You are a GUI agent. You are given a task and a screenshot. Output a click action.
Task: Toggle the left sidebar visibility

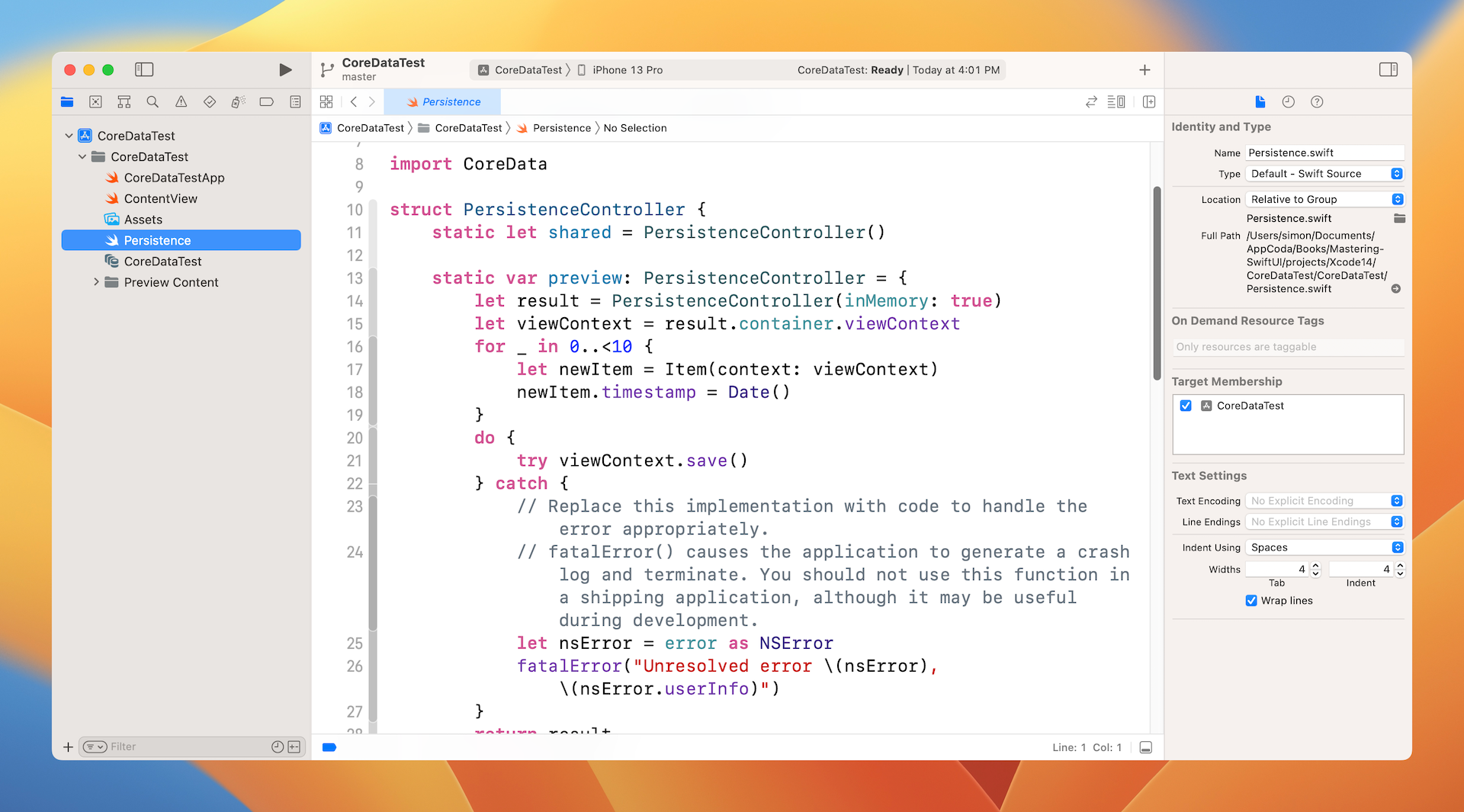pos(144,69)
